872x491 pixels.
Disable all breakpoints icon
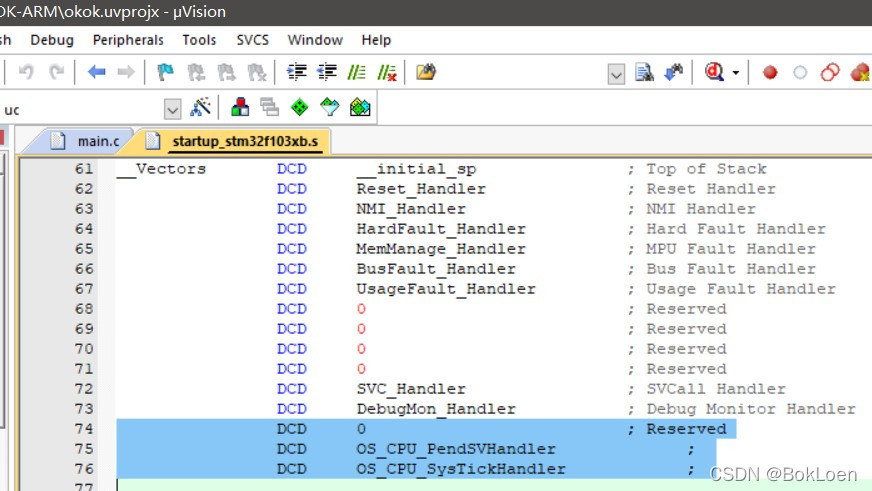click(830, 72)
